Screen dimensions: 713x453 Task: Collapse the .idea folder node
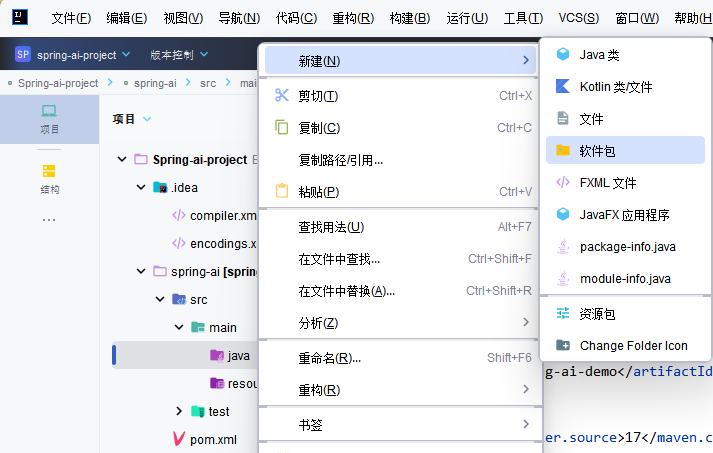tap(141, 187)
